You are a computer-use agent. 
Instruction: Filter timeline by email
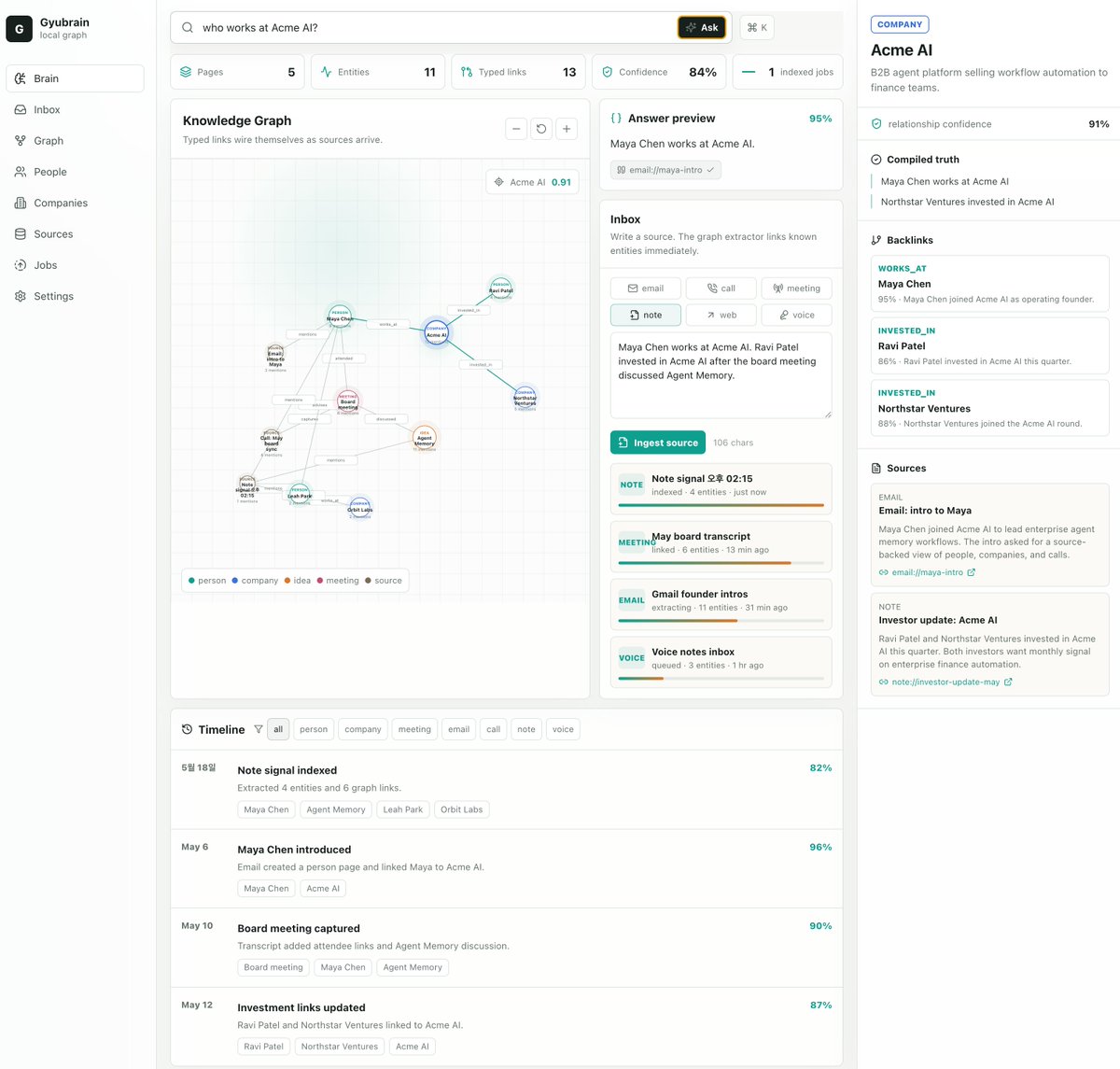(459, 729)
